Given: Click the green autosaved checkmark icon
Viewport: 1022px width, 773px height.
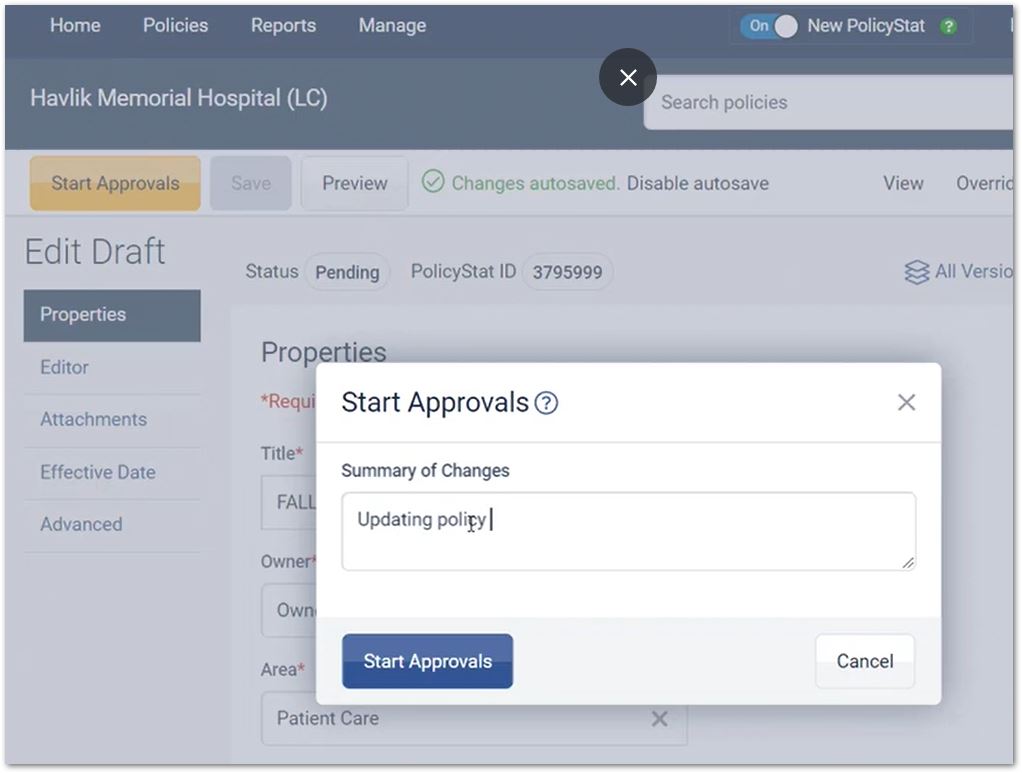Looking at the screenshot, I should (x=433, y=183).
